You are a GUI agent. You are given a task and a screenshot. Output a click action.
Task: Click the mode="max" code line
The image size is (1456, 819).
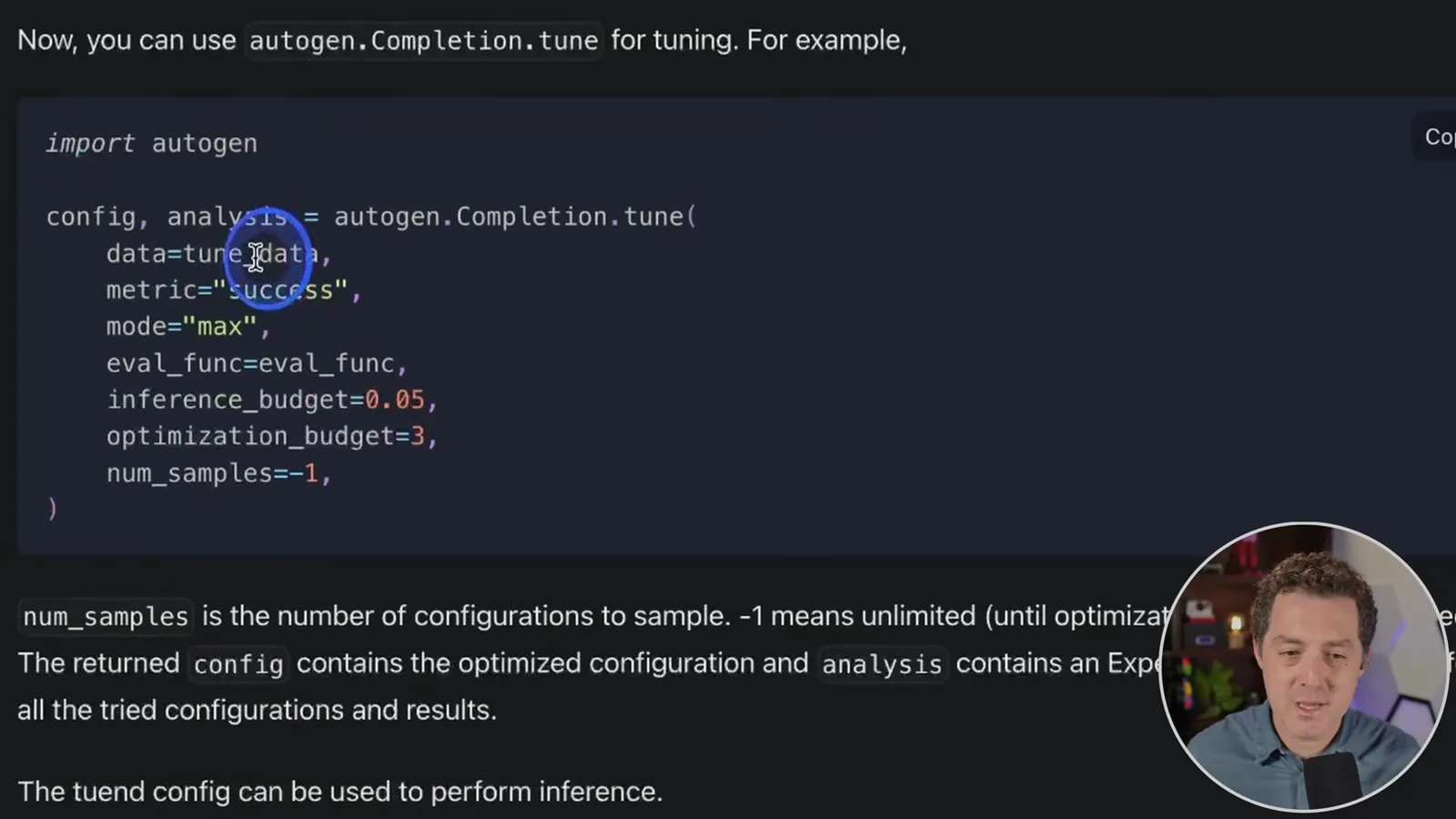coord(188,327)
